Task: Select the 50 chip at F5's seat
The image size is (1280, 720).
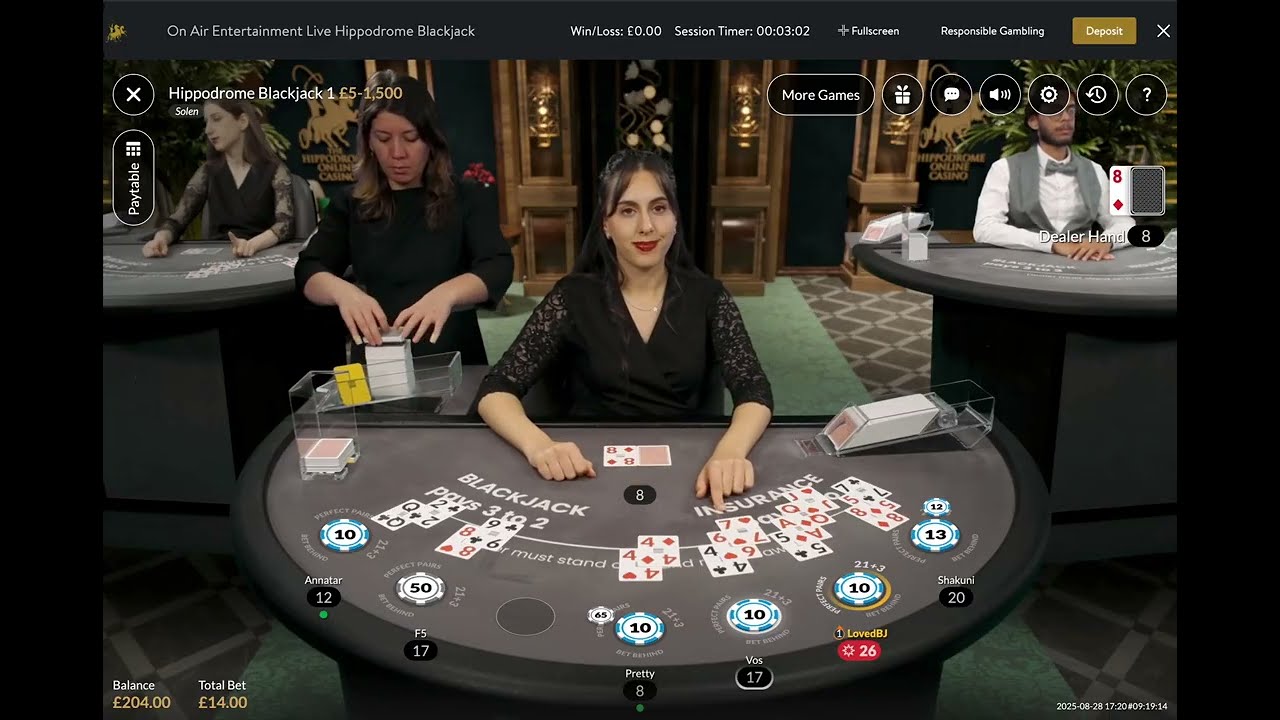Action: pos(421,588)
